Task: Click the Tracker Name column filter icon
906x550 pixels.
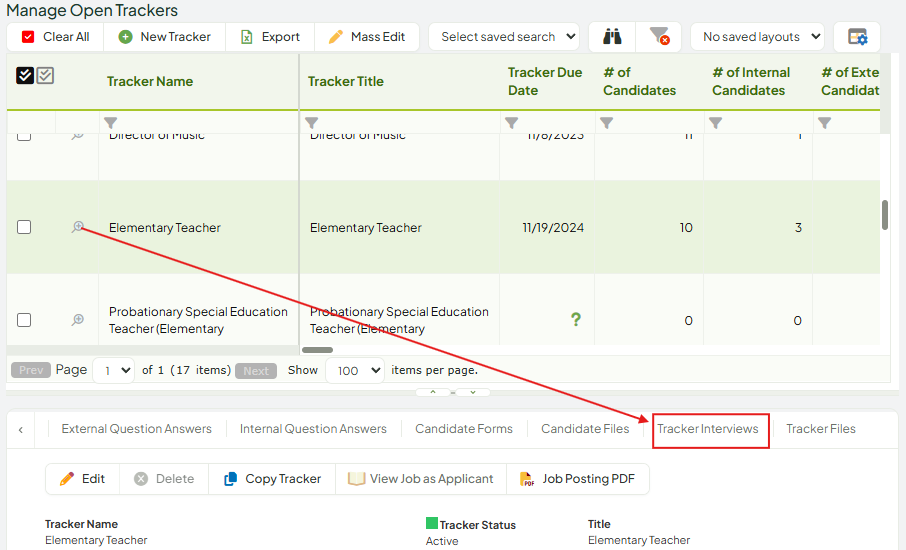Action: [x=110, y=122]
